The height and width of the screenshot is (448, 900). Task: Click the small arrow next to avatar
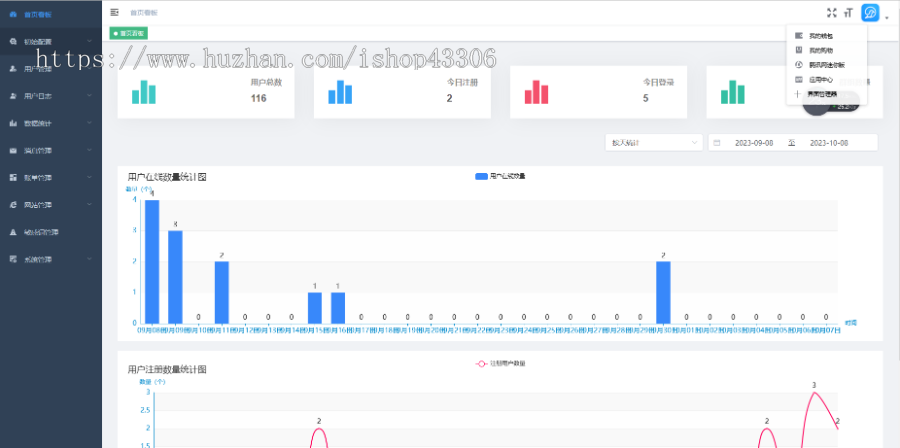pos(887,17)
